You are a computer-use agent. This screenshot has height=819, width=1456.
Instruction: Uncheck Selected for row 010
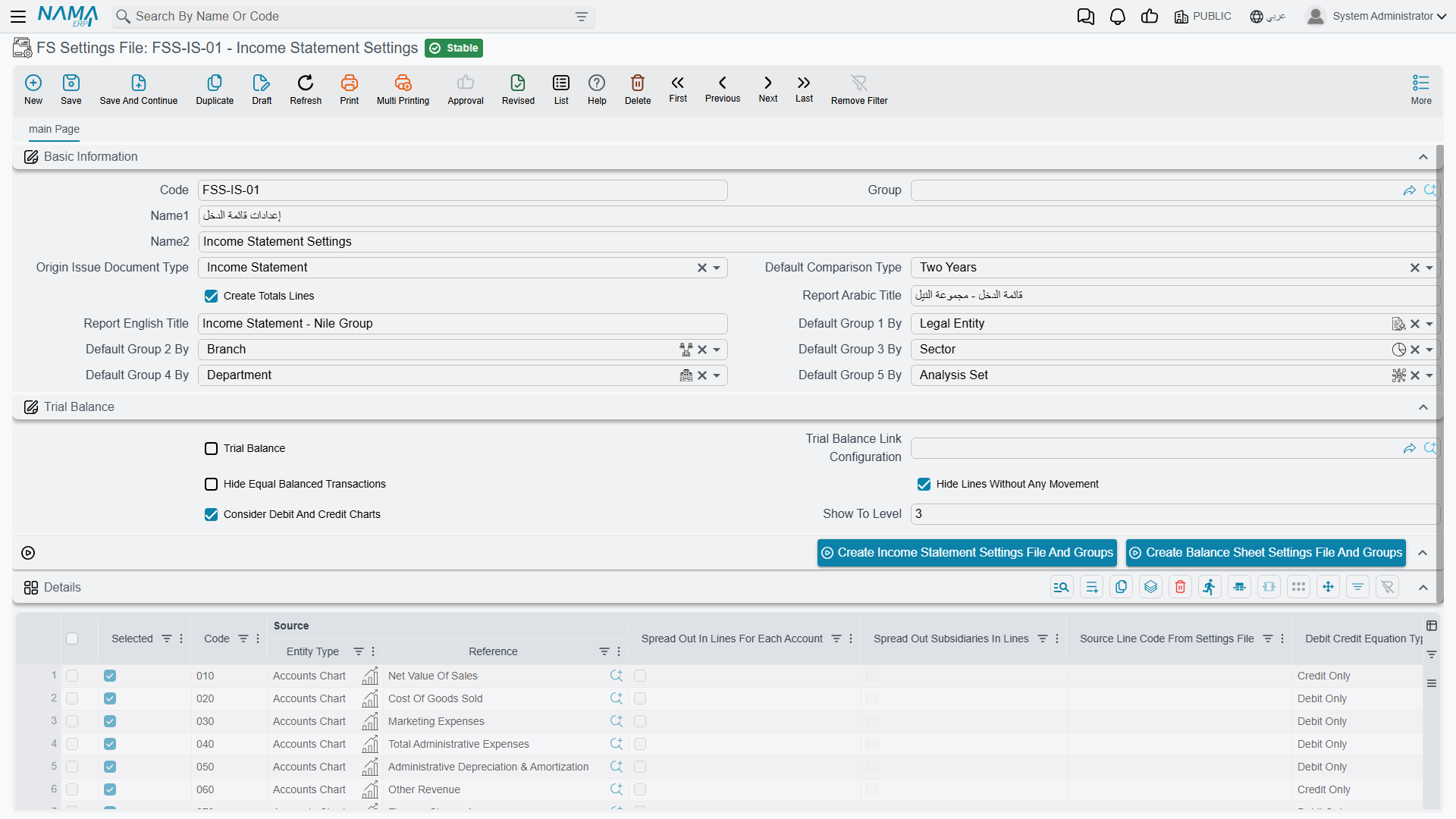pyautogui.click(x=110, y=676)
